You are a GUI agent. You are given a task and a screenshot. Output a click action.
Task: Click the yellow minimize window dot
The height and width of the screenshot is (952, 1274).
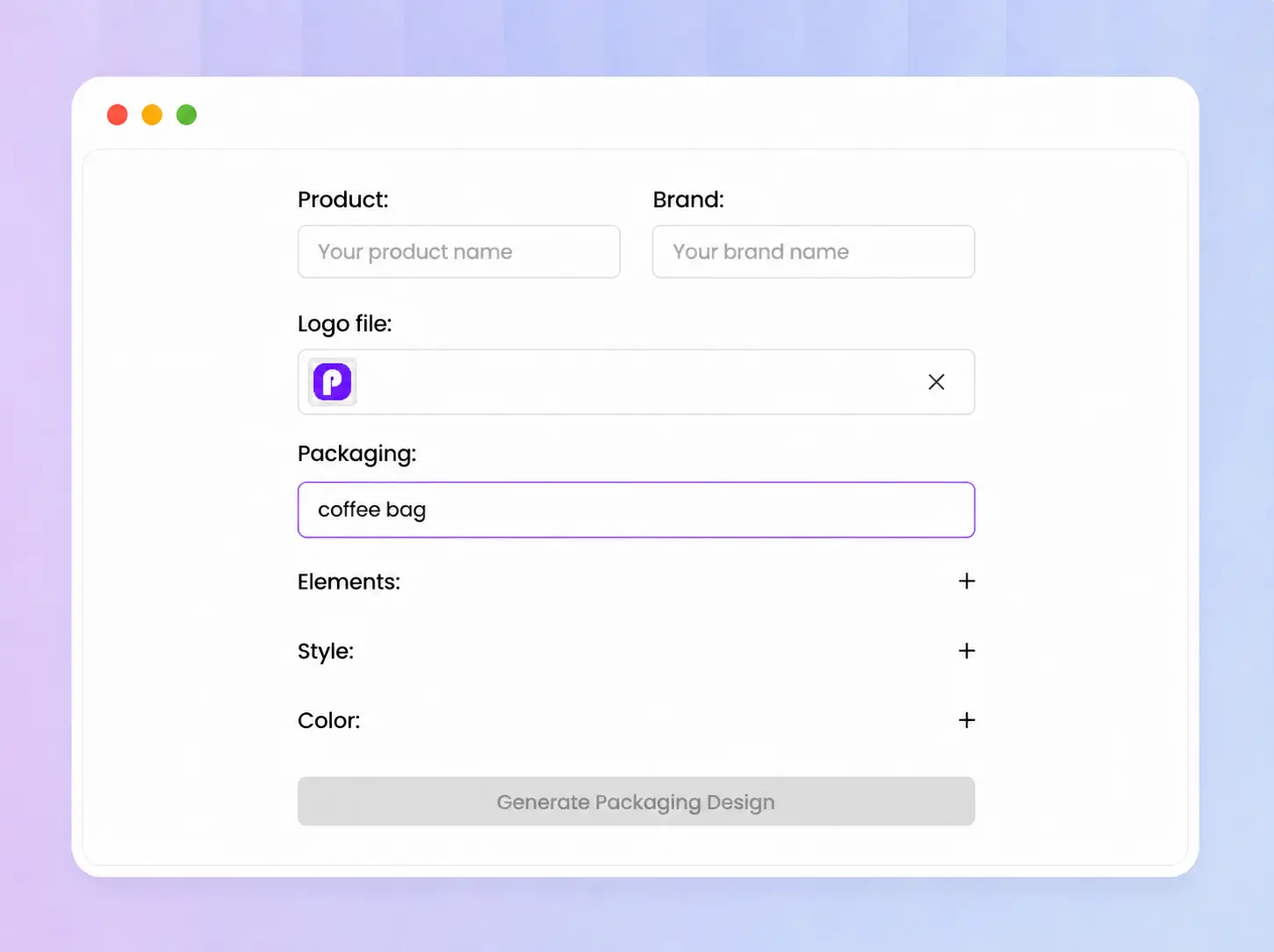pyautogui.click(x=152, y=115)
